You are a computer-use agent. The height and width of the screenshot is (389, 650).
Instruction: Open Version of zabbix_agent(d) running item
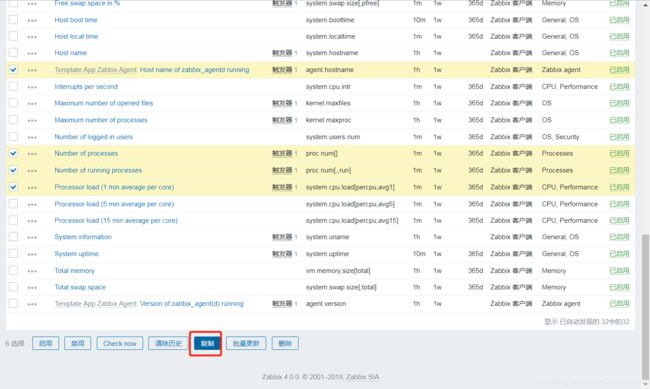point(192,304)
